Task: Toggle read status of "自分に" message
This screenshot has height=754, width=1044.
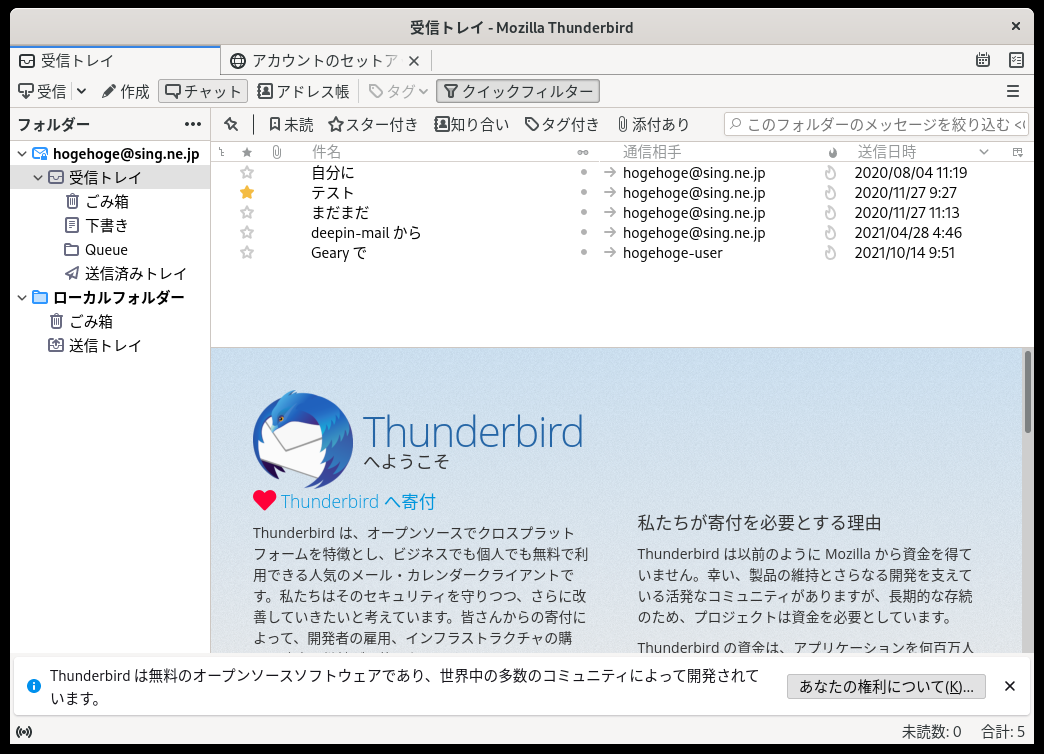Action: (584, 173)
